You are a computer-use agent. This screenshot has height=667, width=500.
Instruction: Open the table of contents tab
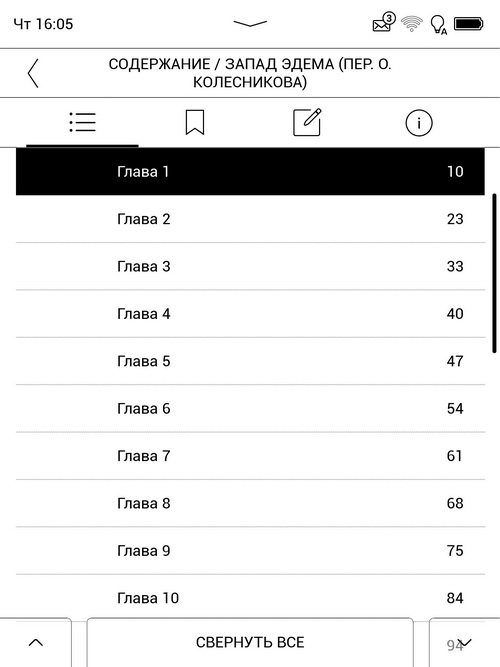pos(83,123)
